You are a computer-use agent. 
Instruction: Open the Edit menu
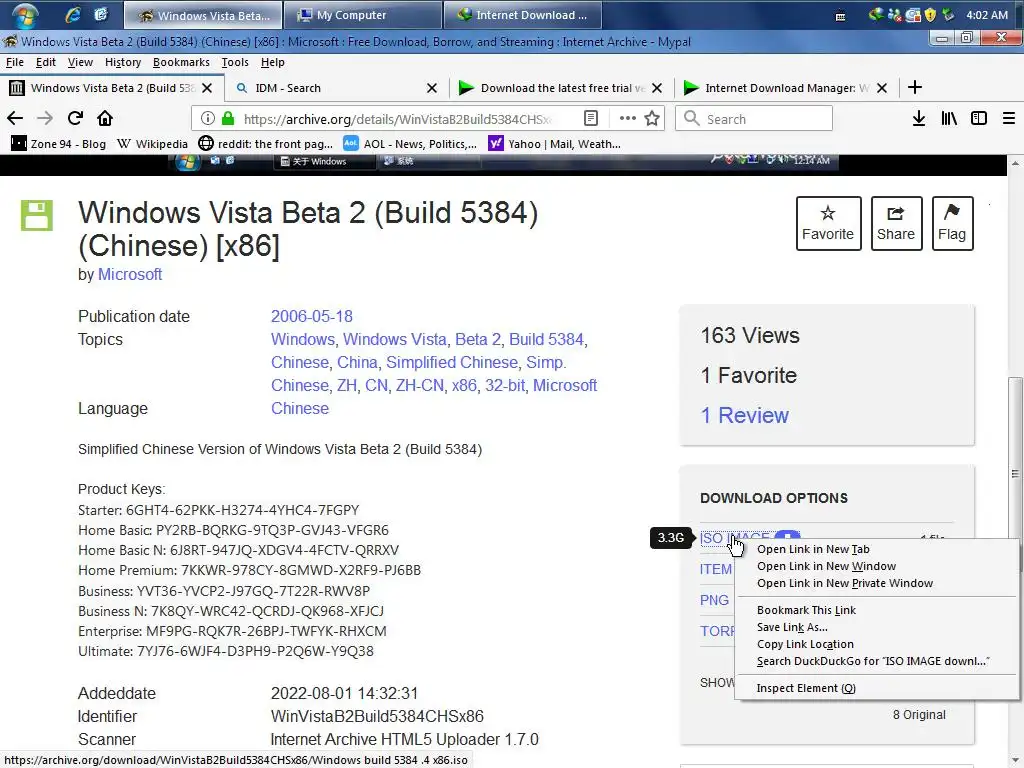tap(45, 62)
